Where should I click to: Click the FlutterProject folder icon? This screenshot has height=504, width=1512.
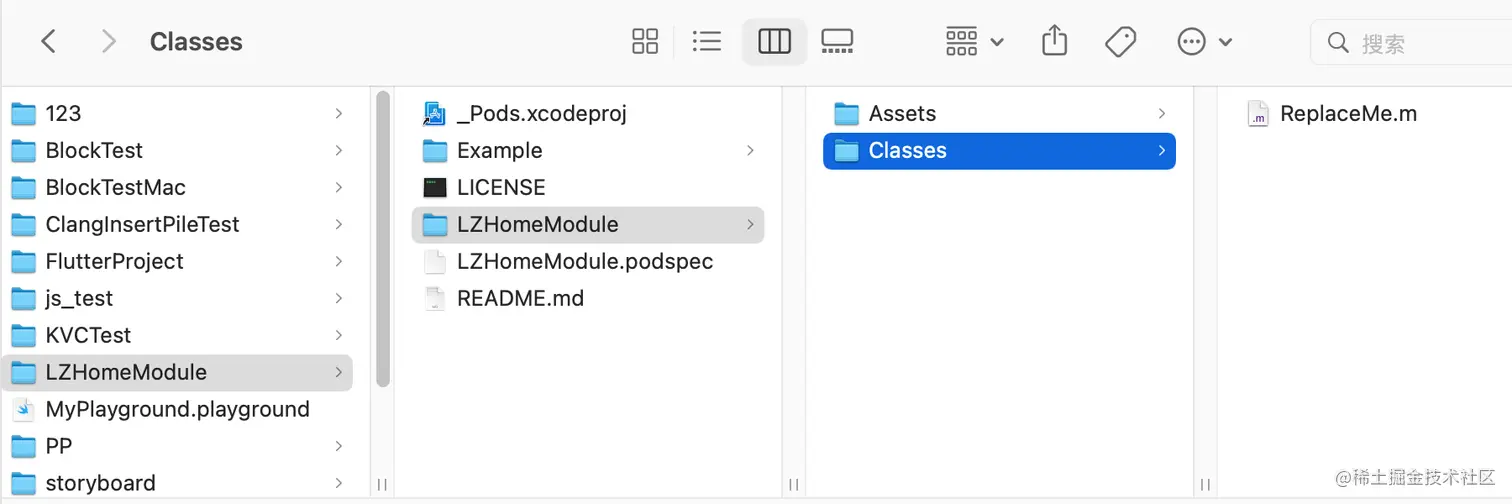tap(24, 261)
